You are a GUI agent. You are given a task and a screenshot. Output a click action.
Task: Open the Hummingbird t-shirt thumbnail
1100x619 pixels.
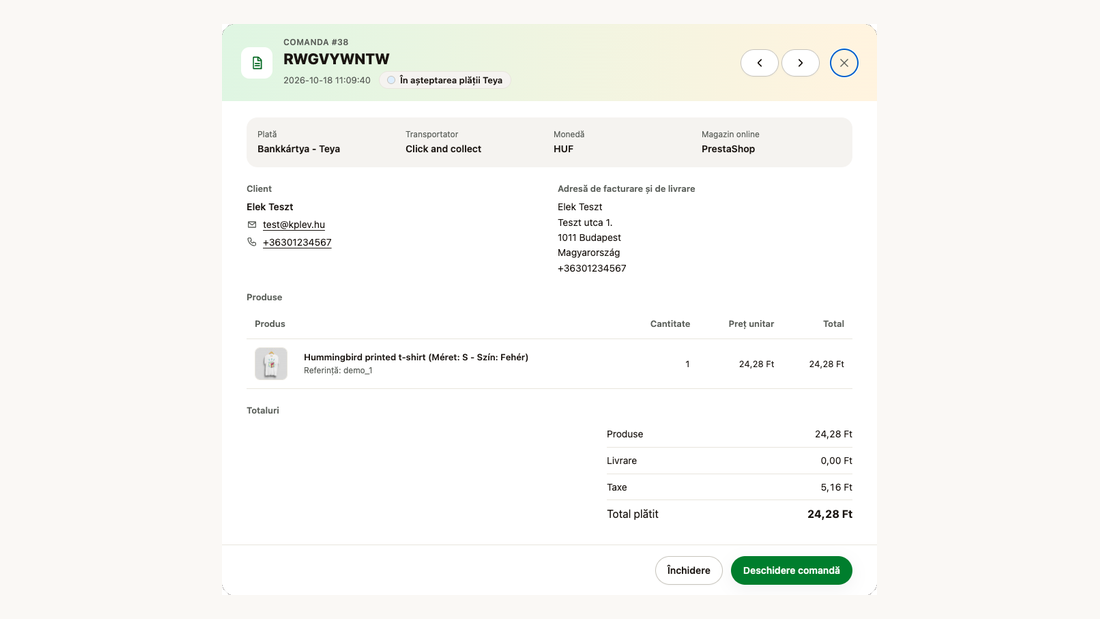(x=271, y=364)
